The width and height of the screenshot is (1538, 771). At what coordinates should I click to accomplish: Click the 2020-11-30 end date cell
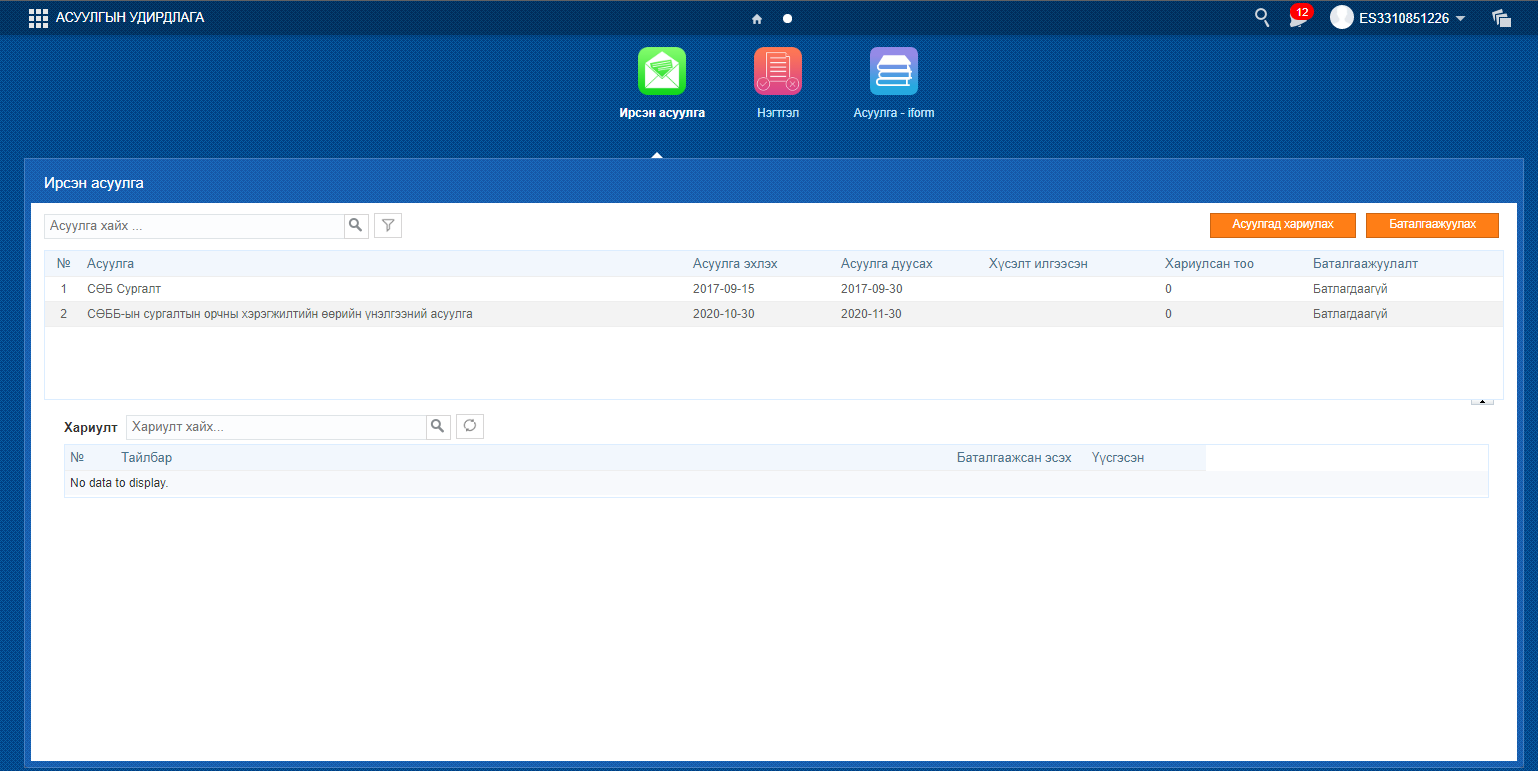coord(872,314)
